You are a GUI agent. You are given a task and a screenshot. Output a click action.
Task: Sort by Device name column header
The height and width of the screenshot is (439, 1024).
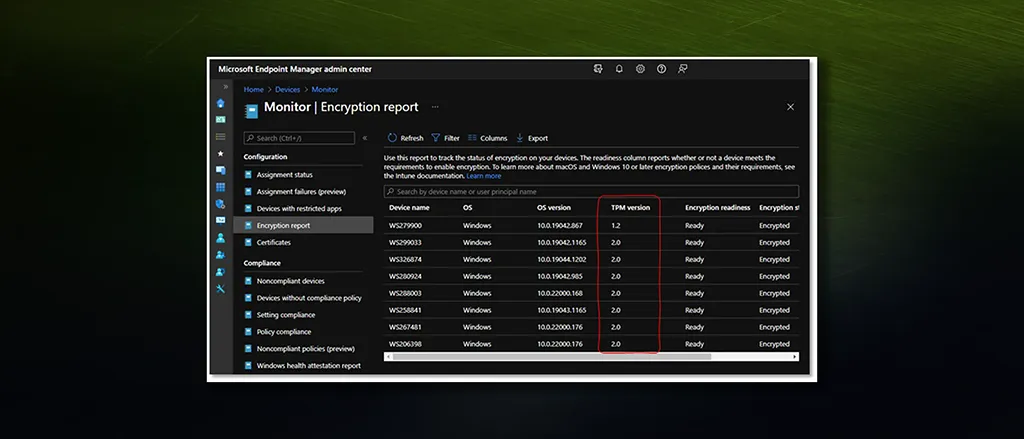pyautogui.click(x=409, y=208)
